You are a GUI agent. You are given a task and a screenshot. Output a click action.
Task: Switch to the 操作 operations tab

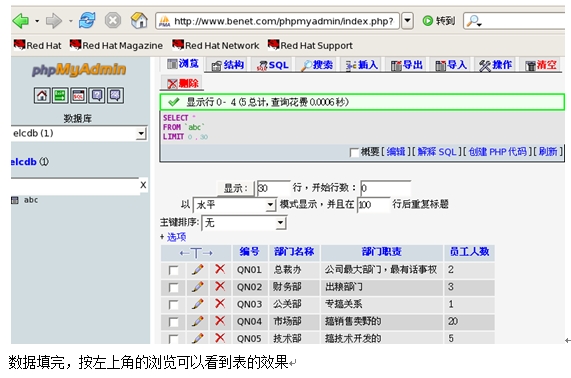click(x=495, y=65)
